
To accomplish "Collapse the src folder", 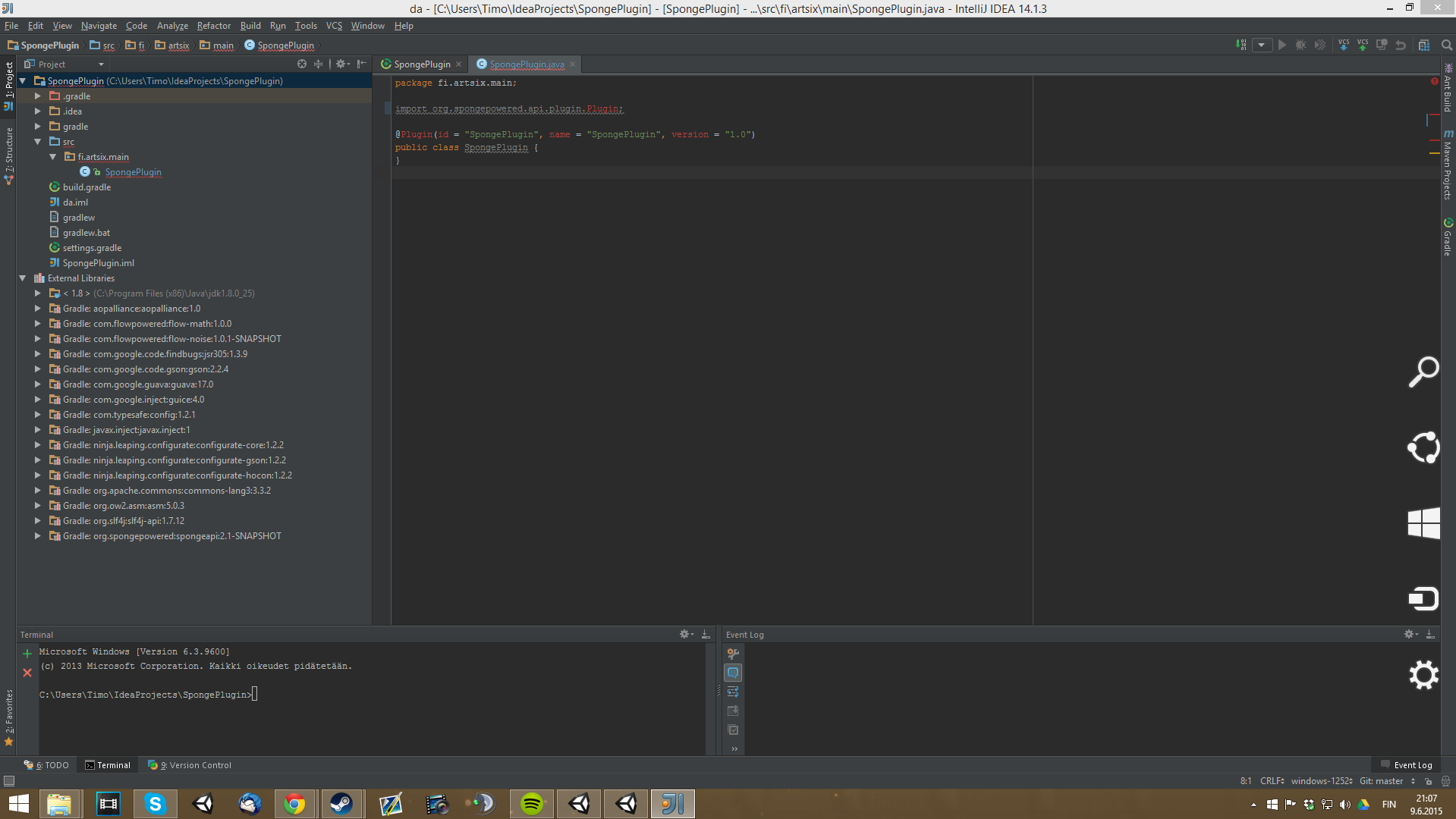I will pos(38,141).
